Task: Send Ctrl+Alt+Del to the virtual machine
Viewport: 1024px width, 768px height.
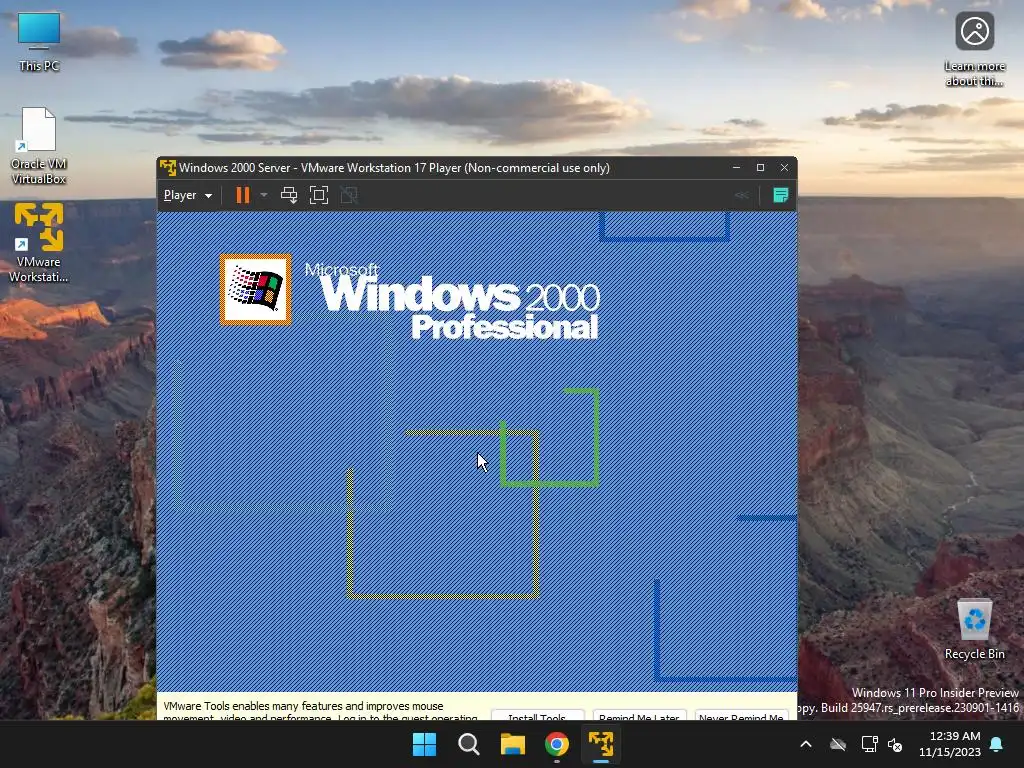Action: tap(289, 195)
